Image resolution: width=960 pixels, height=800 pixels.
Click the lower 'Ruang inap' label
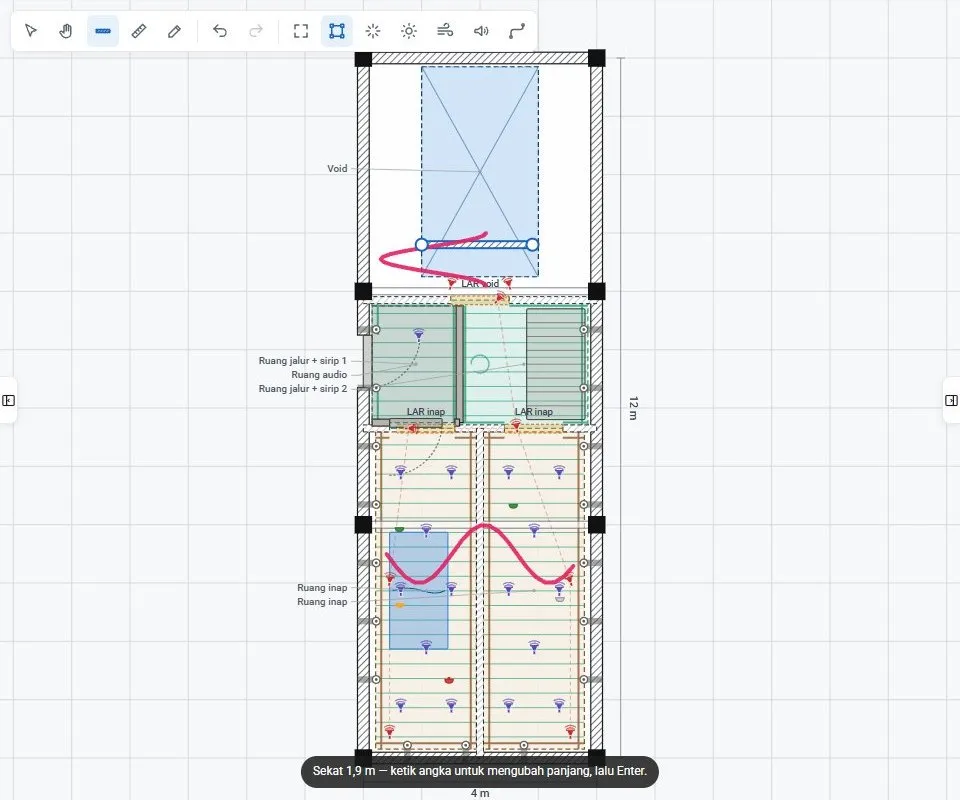(322, 602)
